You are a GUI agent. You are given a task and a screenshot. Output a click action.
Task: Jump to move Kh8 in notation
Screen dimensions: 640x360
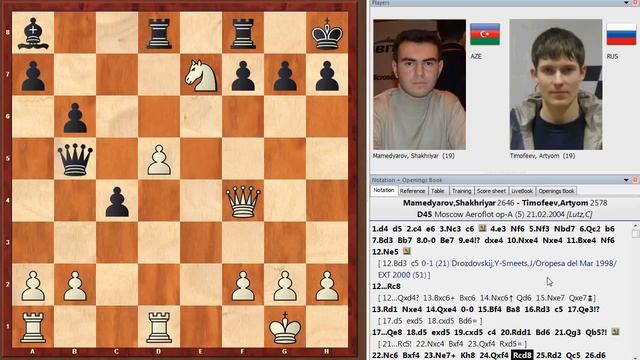click(467, 355)
